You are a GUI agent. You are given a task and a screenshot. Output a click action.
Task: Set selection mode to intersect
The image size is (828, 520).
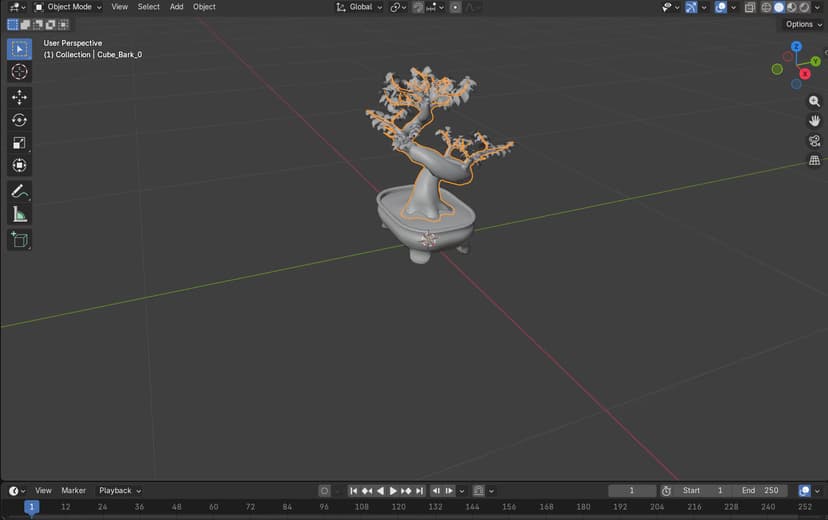(63, 24)
